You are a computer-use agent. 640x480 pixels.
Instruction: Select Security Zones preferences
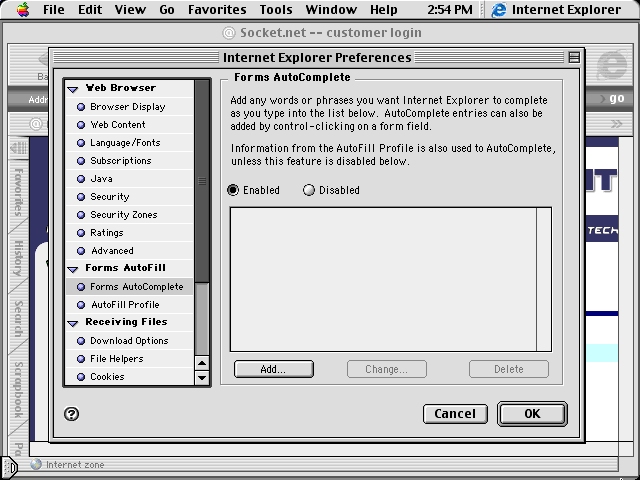click(129, 215)
